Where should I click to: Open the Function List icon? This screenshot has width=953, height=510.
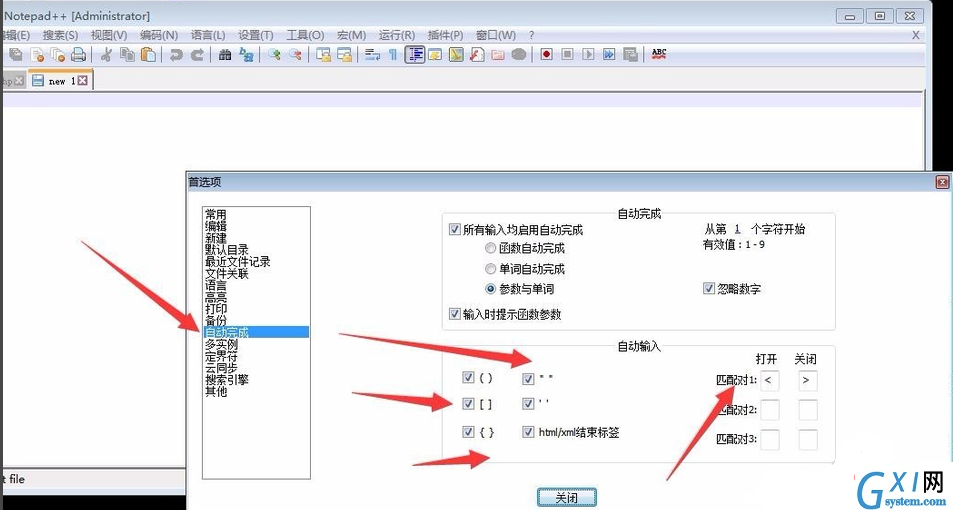[477, 55]
